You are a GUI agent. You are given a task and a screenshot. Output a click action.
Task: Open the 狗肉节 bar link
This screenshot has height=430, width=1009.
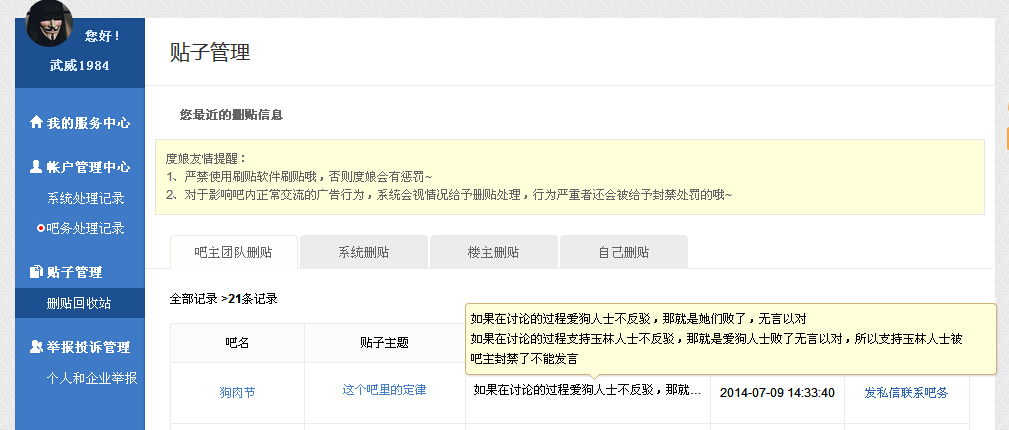237,393
